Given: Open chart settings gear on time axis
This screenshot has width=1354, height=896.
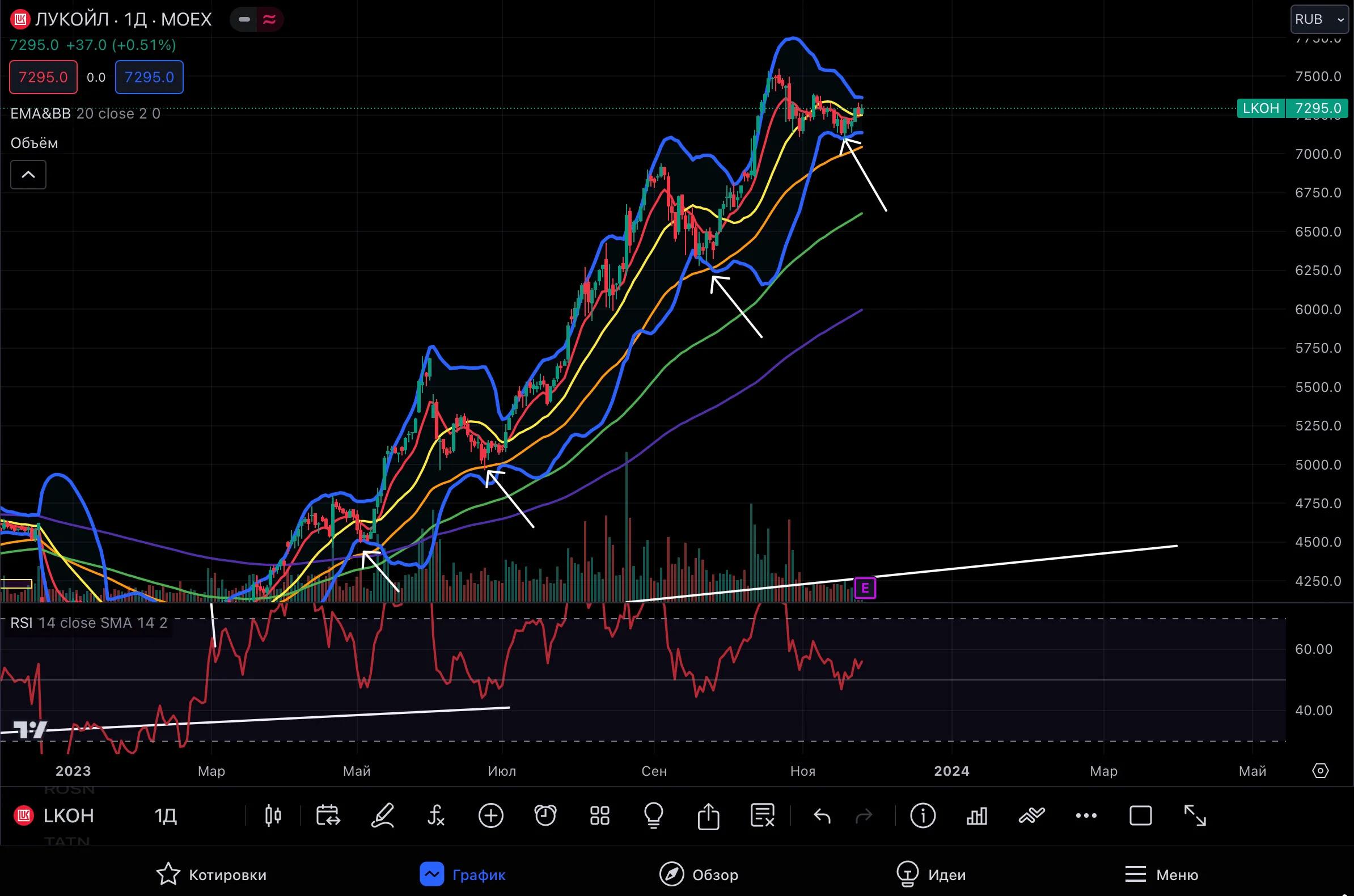Looking at the screenshot, I should pyautogui.click(x=1321, y=771).
